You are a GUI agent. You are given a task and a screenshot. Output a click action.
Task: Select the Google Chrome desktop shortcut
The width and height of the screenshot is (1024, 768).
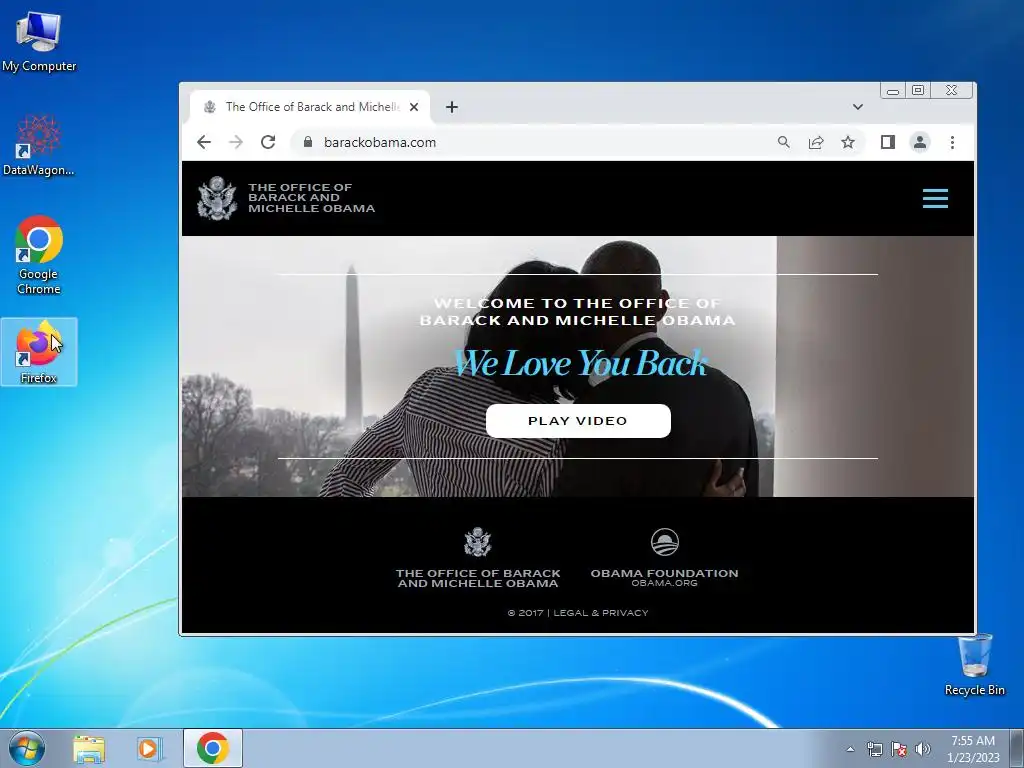[39, 255]
